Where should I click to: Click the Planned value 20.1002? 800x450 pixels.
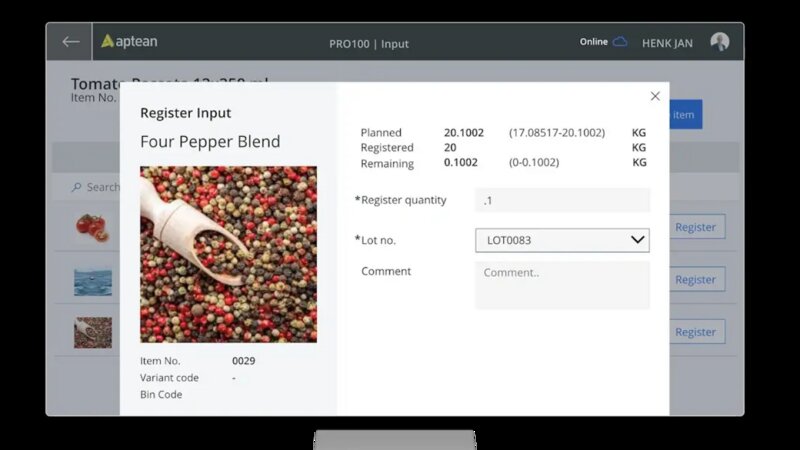point(464,133)
